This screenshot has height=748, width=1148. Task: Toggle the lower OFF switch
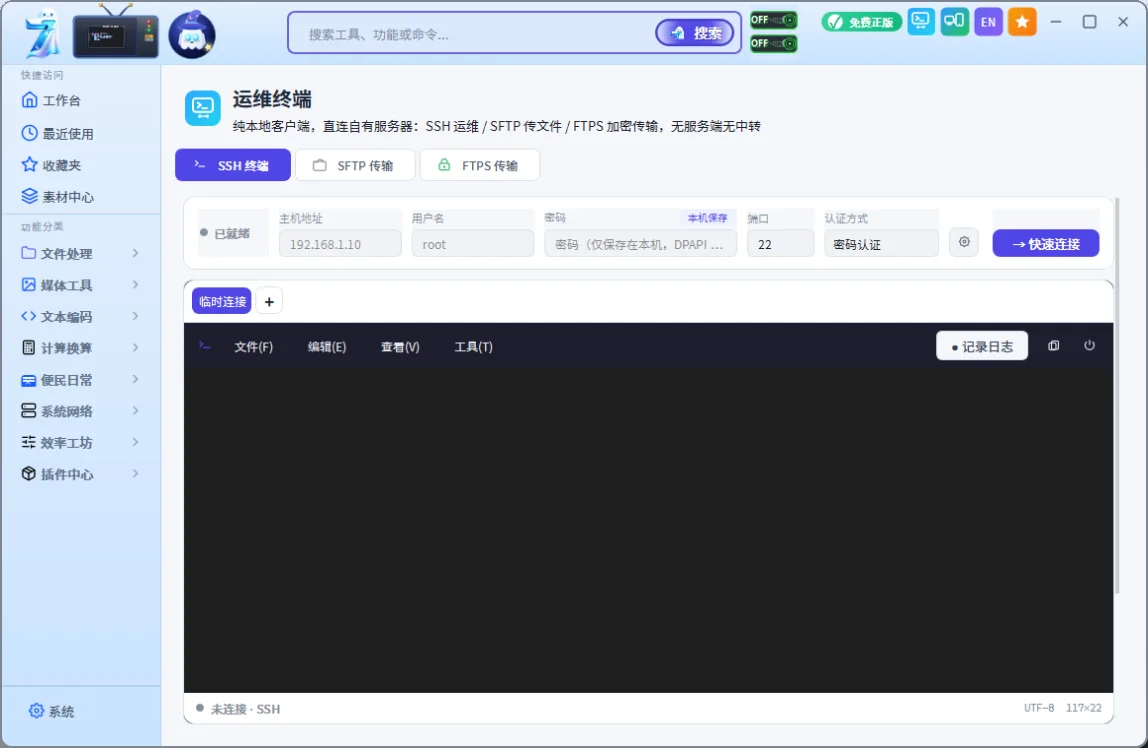click(773, 44)
